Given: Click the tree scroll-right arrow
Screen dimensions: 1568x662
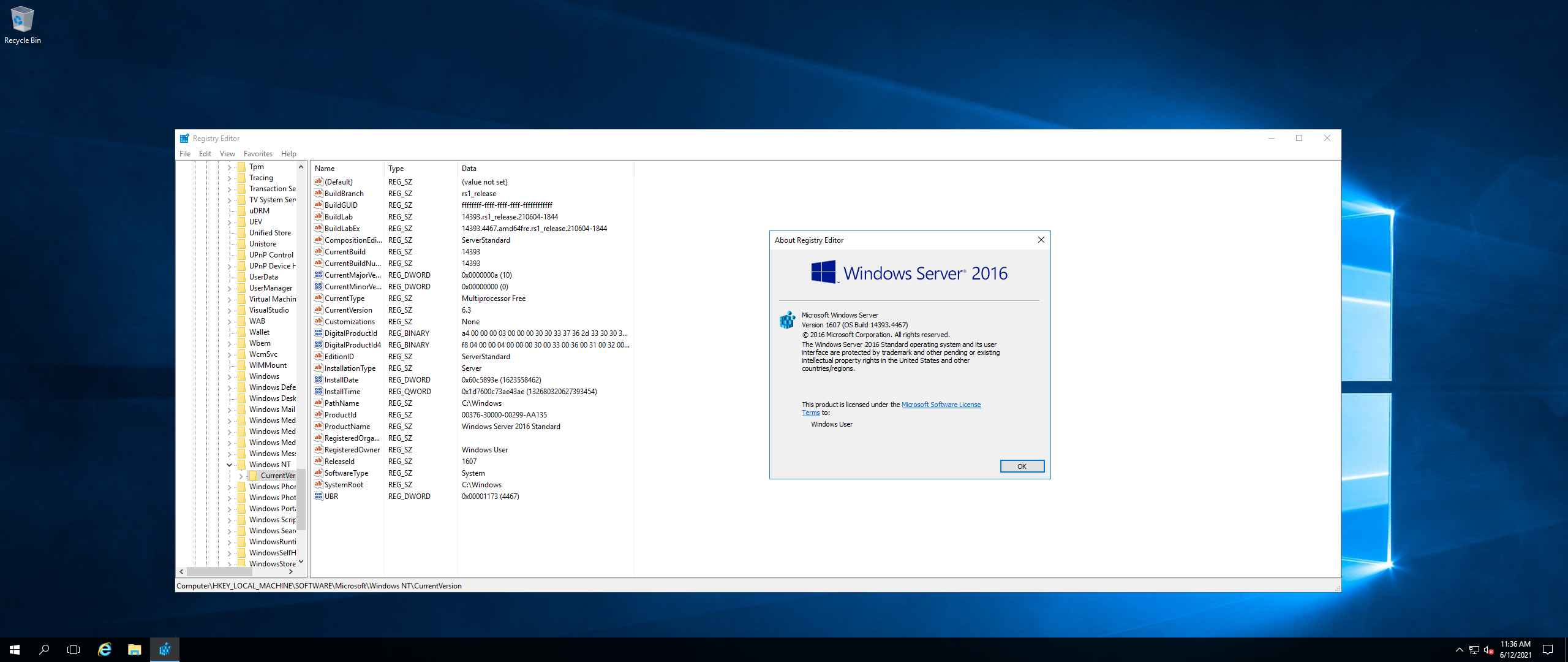Looking at the screenshot, I should tap(291, 571).
